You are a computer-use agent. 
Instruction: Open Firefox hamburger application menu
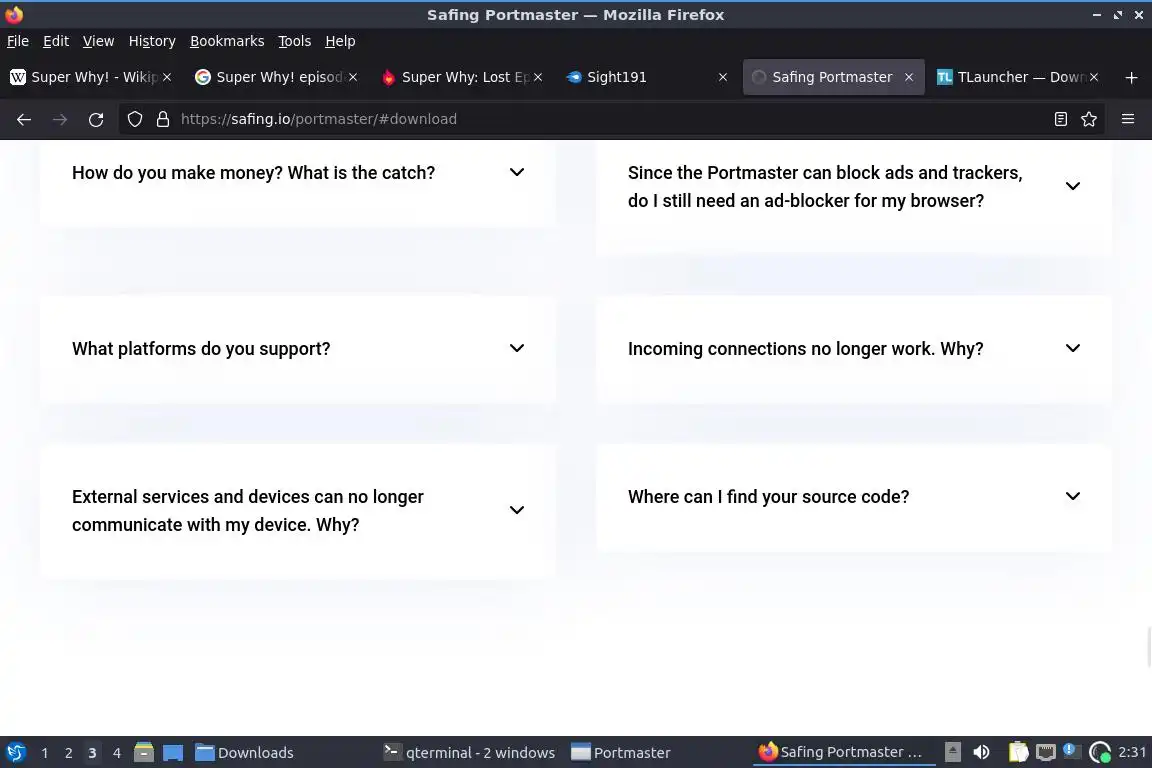pyautogui.click(x=1128, y=119)
